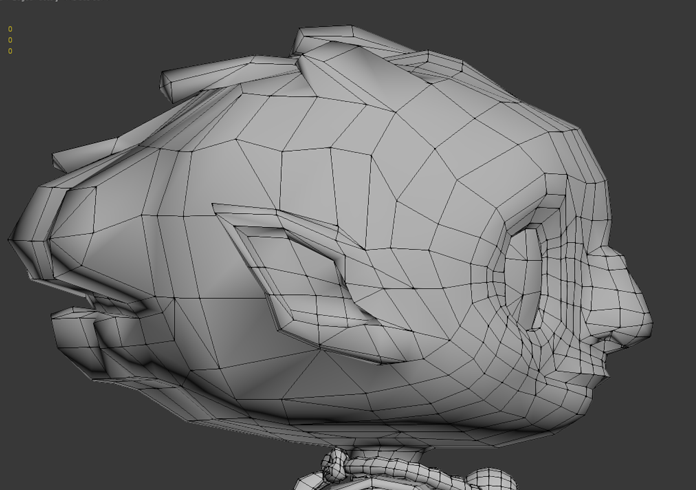Click the first yellow 0 statistics counter

coord(10,30)
